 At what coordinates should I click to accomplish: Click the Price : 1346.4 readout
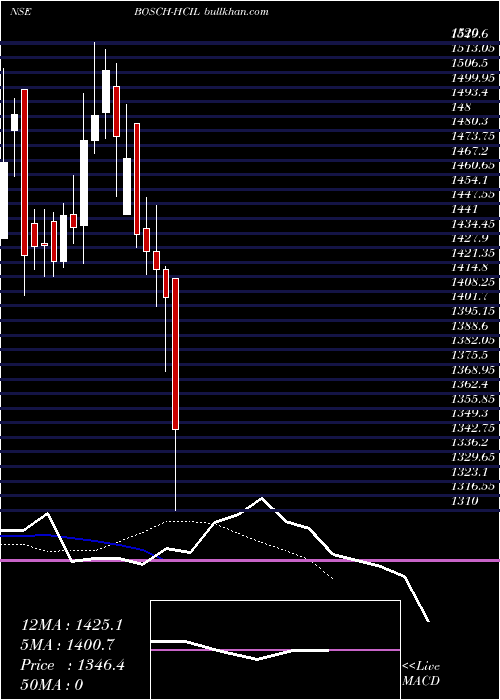pos(72,665)
